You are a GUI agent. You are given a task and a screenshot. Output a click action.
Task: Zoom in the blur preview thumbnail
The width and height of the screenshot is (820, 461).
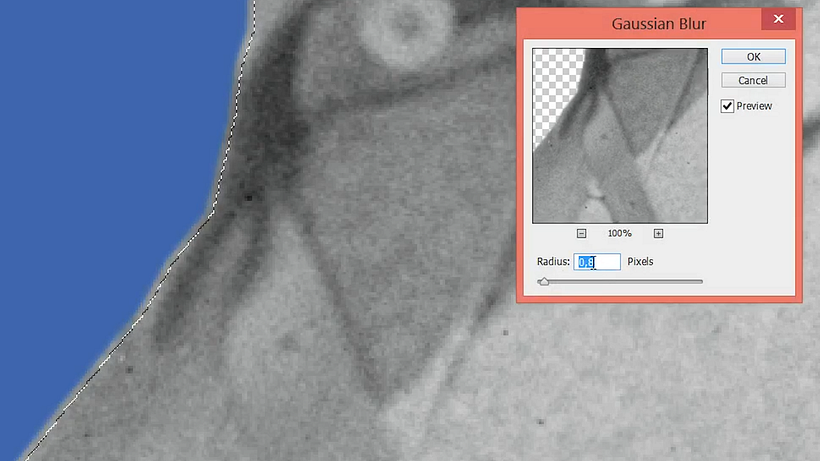point(658,234)
